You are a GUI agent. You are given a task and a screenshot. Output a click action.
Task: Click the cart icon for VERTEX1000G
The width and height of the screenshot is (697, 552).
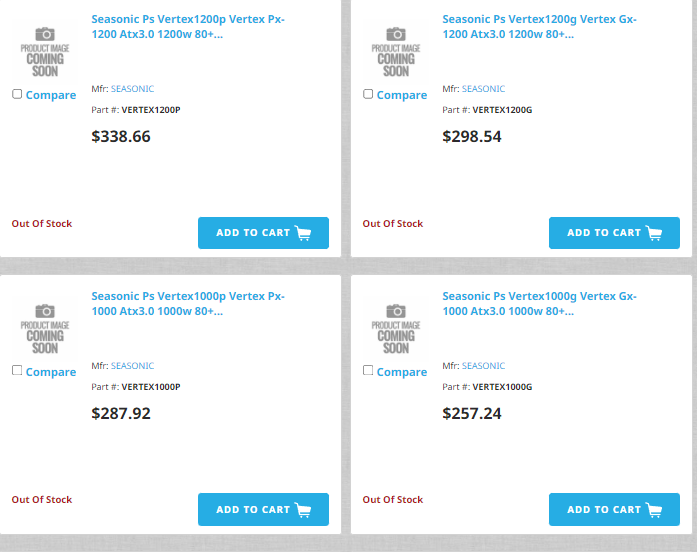[654, 510]
